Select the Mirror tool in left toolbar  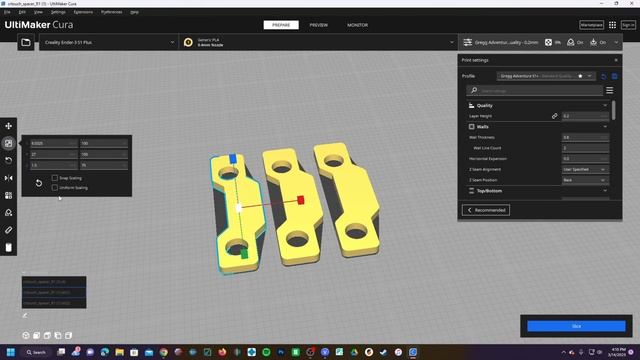point(8,178)
